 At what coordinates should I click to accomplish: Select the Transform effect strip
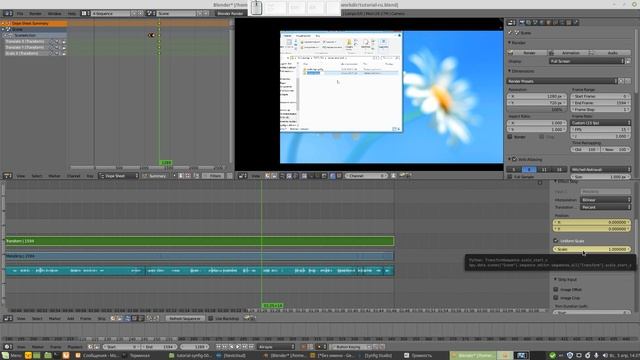point(200,241)
